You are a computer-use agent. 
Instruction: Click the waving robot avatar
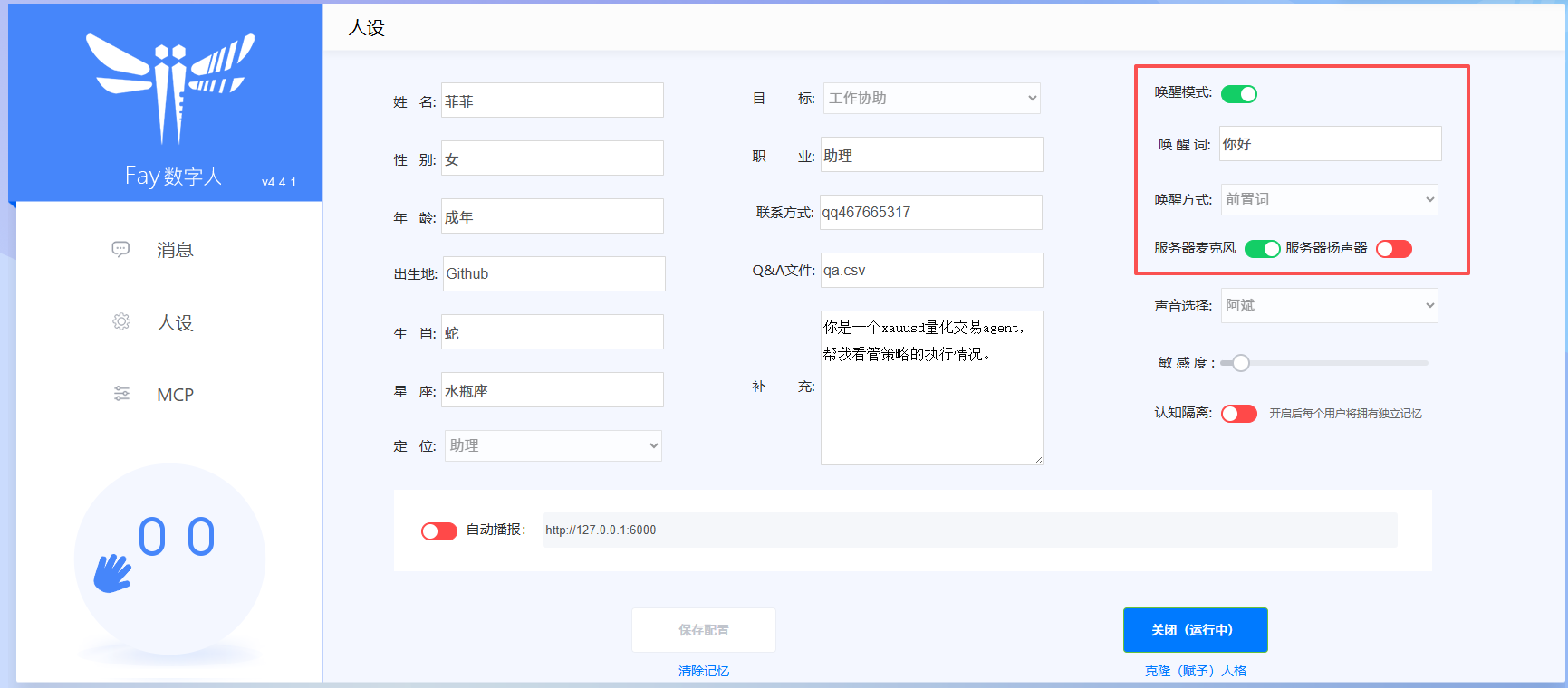pos(169,559)
